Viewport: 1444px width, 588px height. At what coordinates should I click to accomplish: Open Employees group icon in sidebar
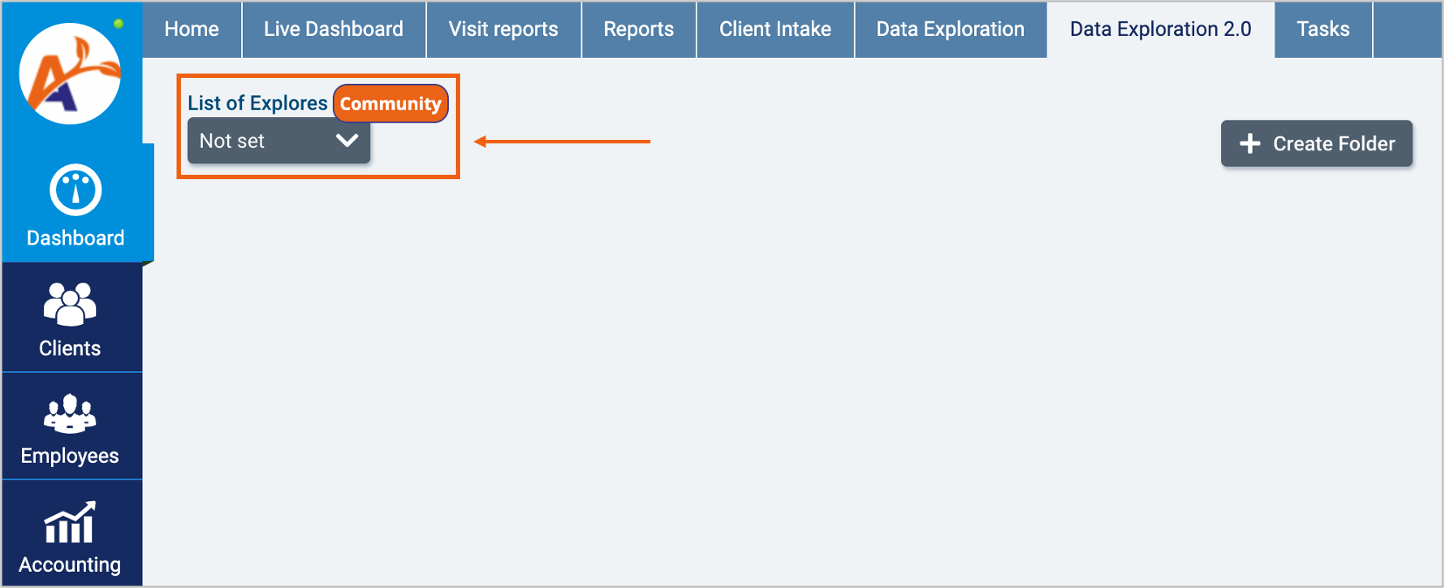click(x=70, y=413)
